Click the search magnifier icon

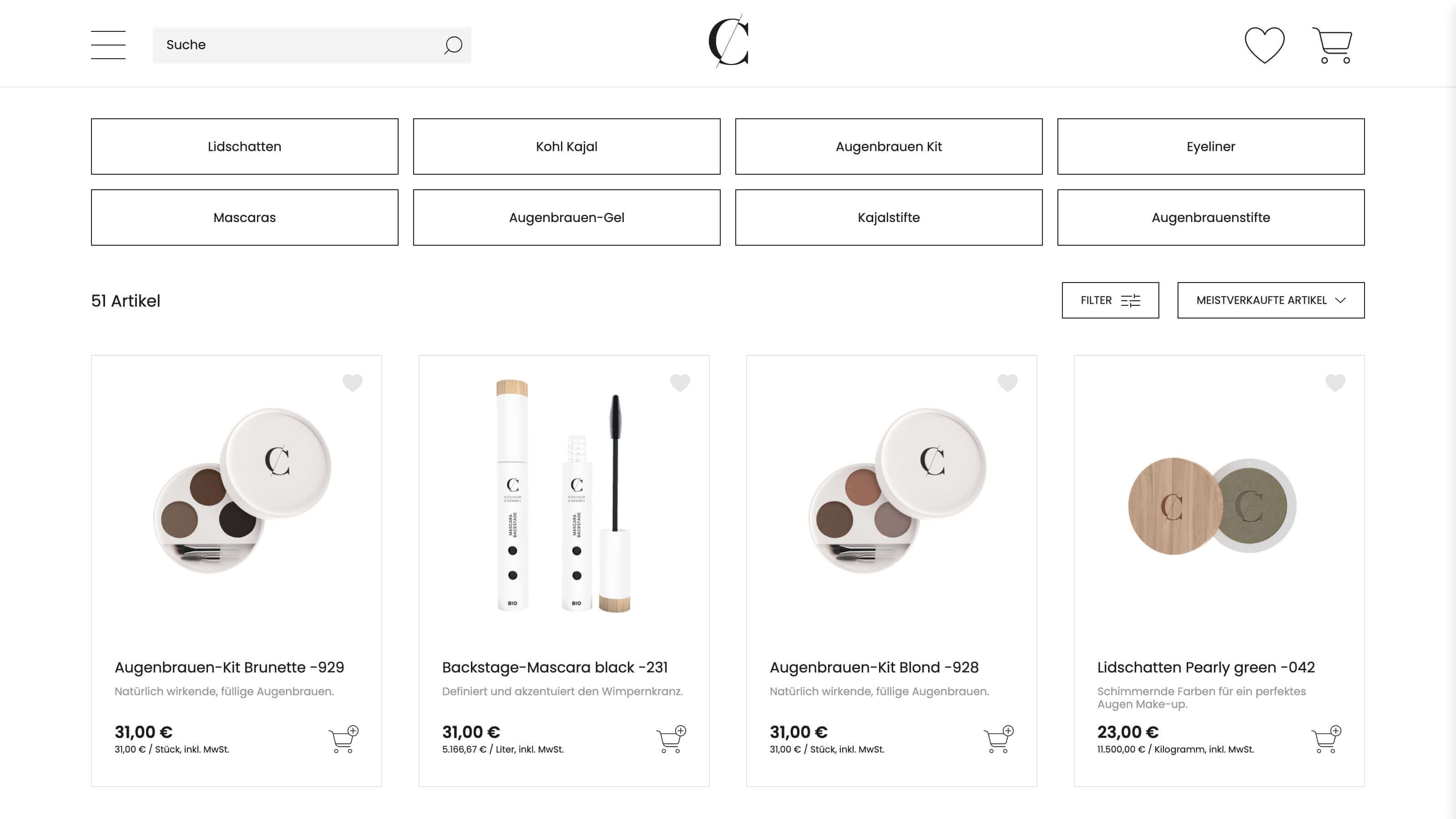click(x=453, y=45)
